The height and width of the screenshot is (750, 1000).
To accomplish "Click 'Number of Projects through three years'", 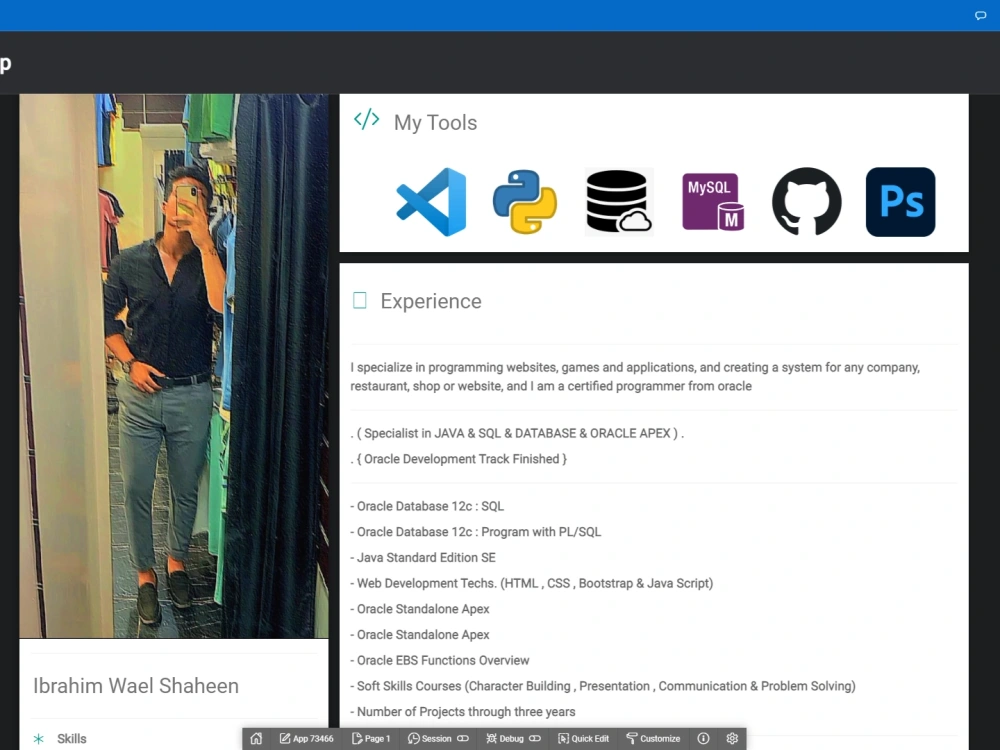I will pyautogui.click(x=462, y=712).
